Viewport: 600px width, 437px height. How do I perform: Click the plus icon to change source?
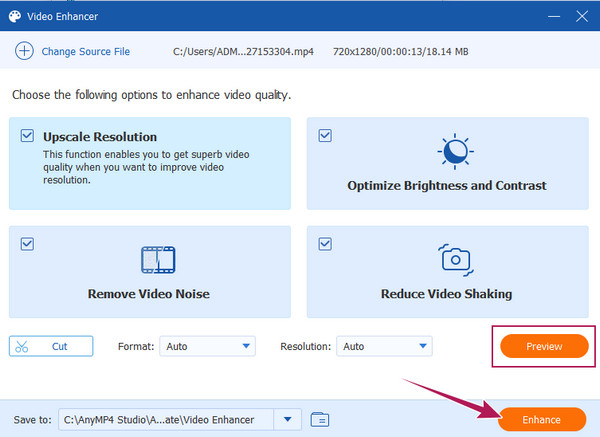[x=24, y=51]
